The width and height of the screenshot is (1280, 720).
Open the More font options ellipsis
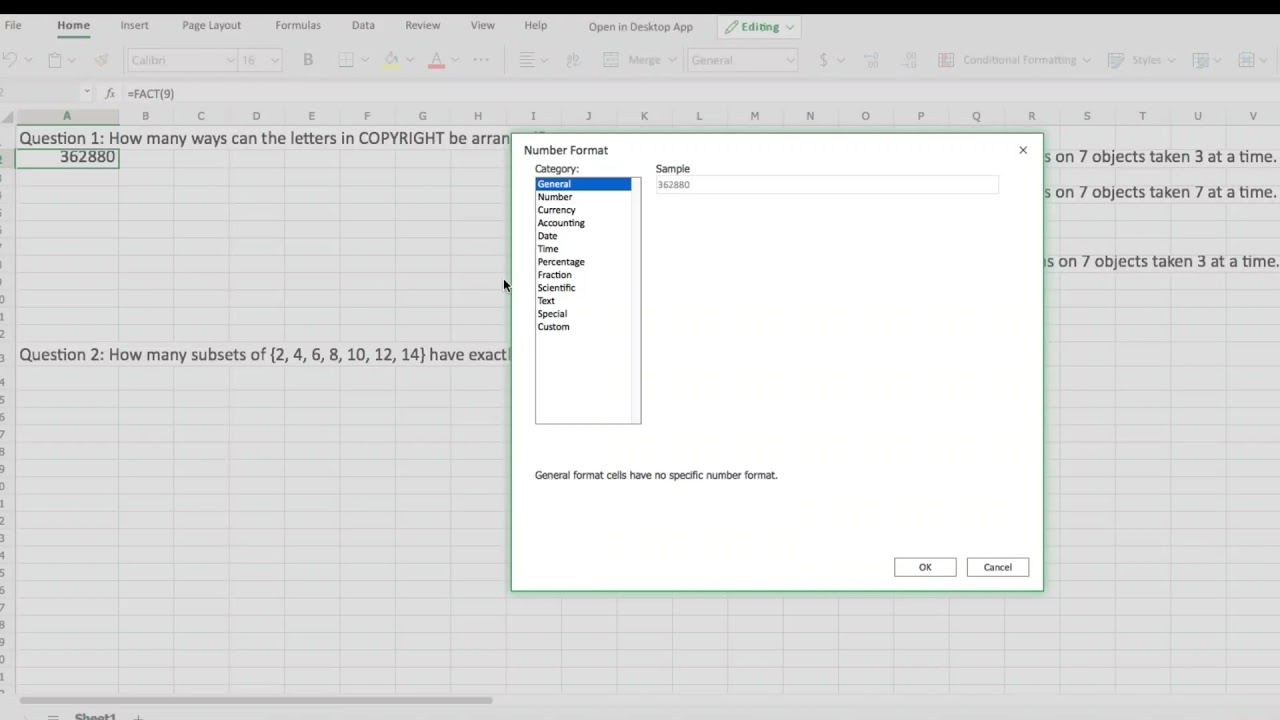click(481, 60)
